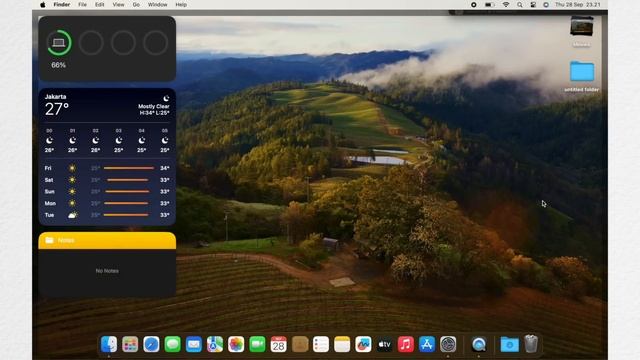This screenshot has height=360, width=640.
Task: Launch Safari from the Dock
Action: point(151,344)
